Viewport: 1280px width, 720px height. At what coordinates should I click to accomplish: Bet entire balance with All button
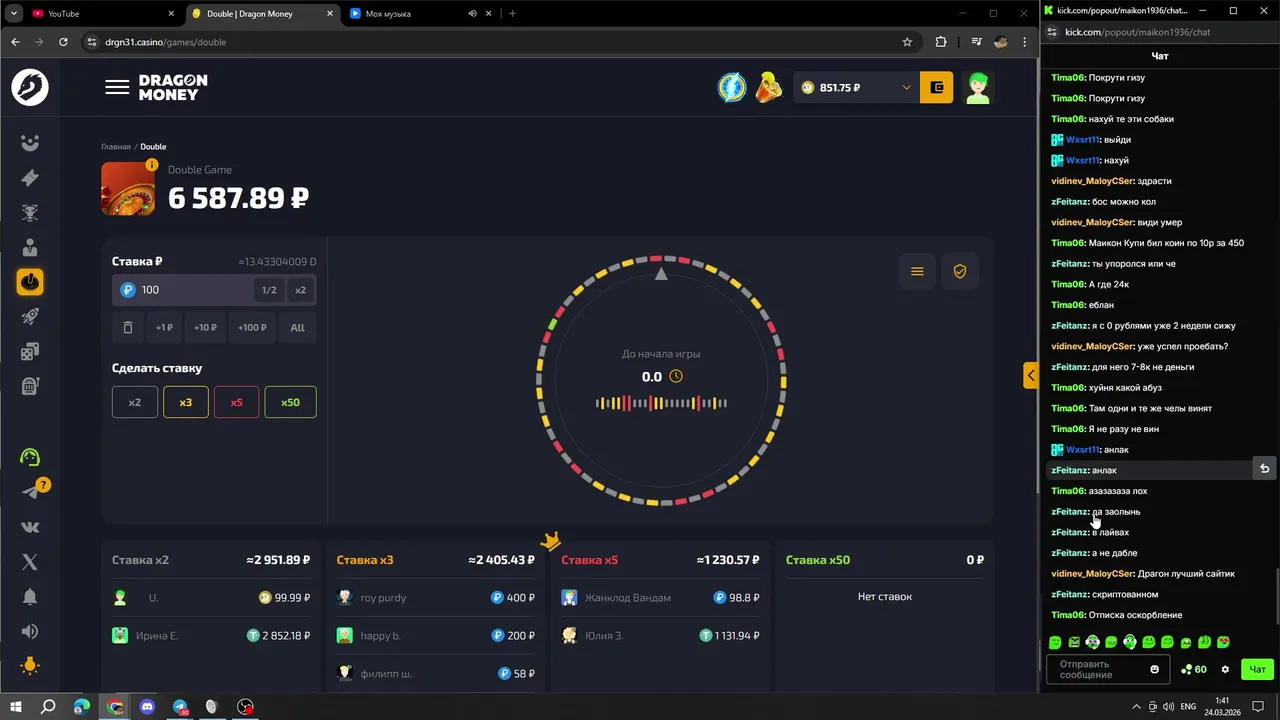298,327
